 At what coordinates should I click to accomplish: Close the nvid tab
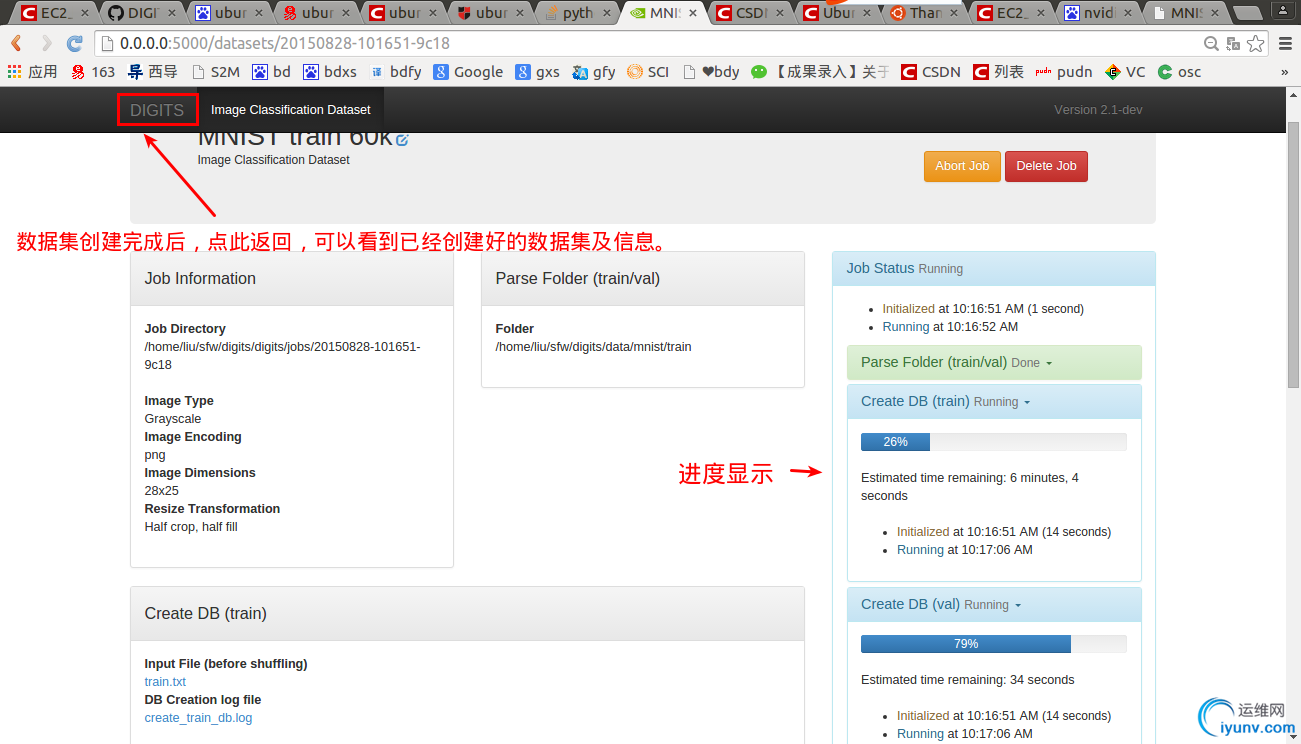pos(1127,13)
